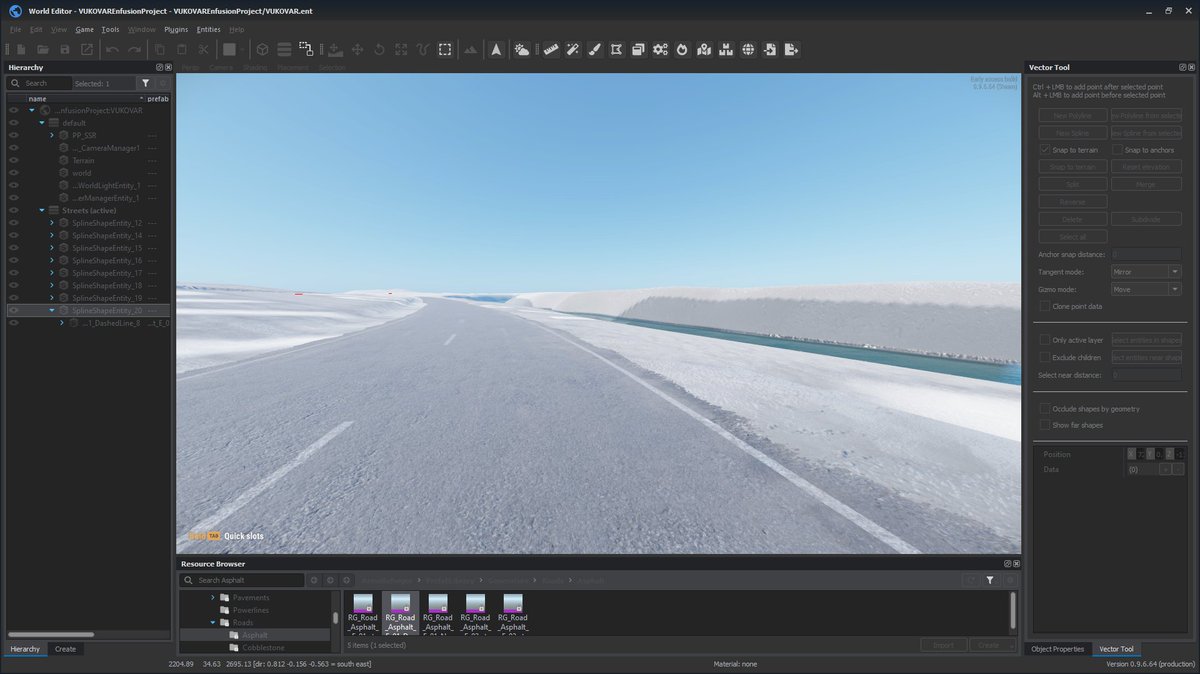Open the File menu
This screenshot has height=674, width=1200.
(x=15, y=29)
